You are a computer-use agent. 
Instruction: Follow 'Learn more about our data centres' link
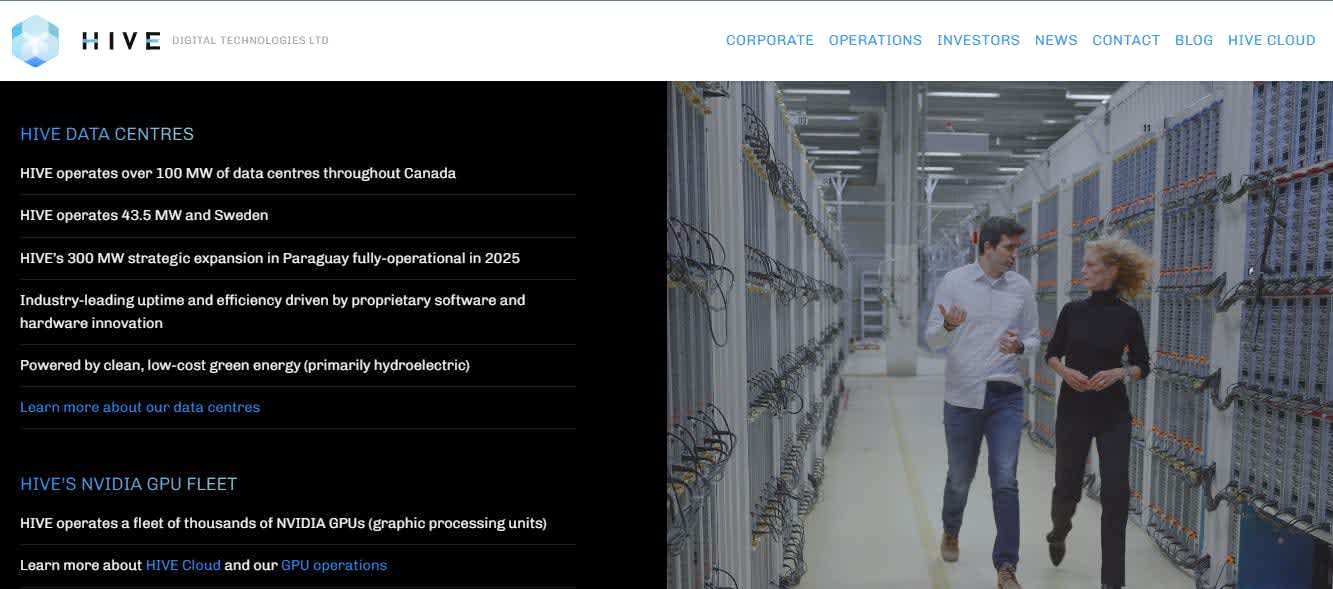[x=140, y=407]
